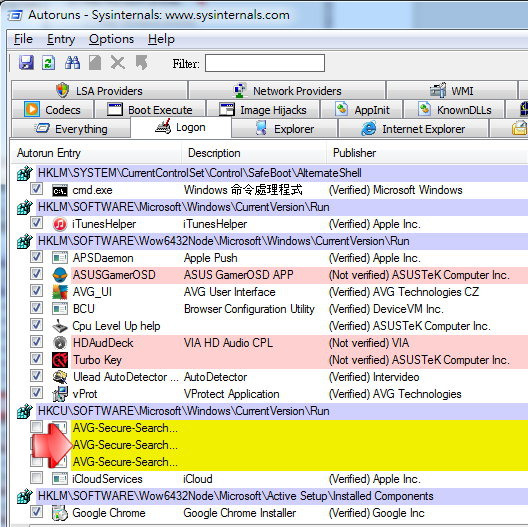528x527 pixels.
Task: Click the APSDaemon entry icon
Action: pos(60,258)
